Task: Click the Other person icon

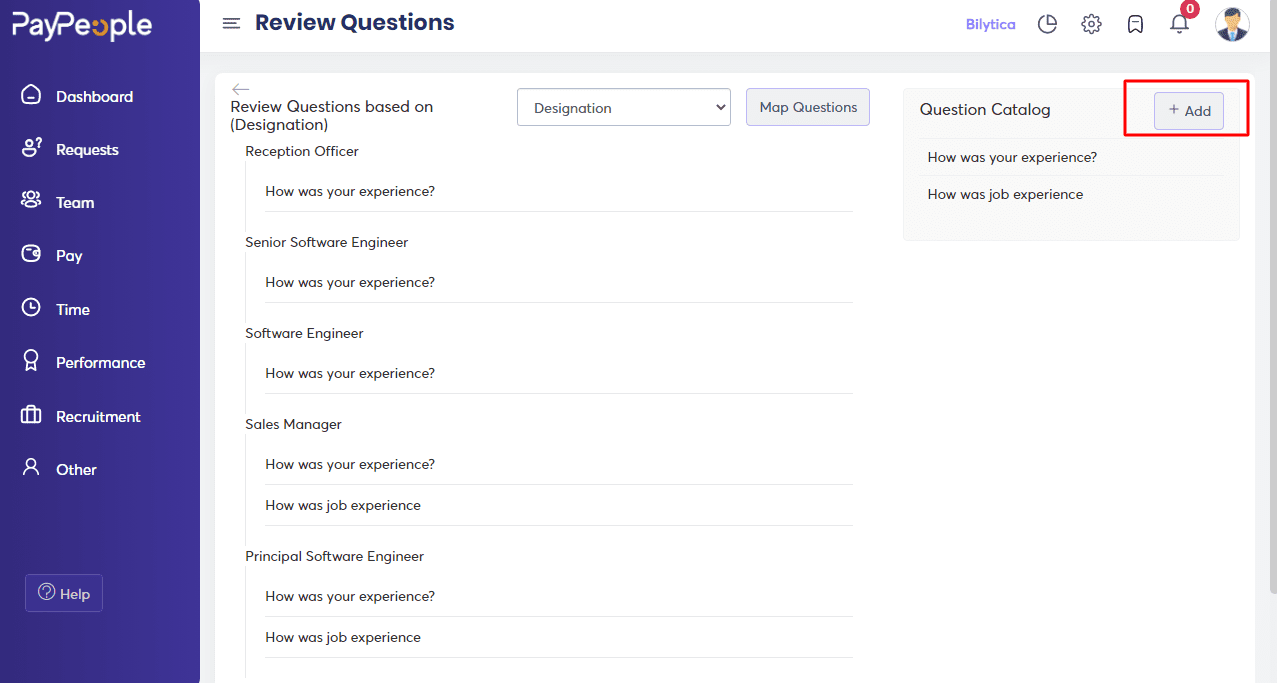Action: (x=31, y=468)
